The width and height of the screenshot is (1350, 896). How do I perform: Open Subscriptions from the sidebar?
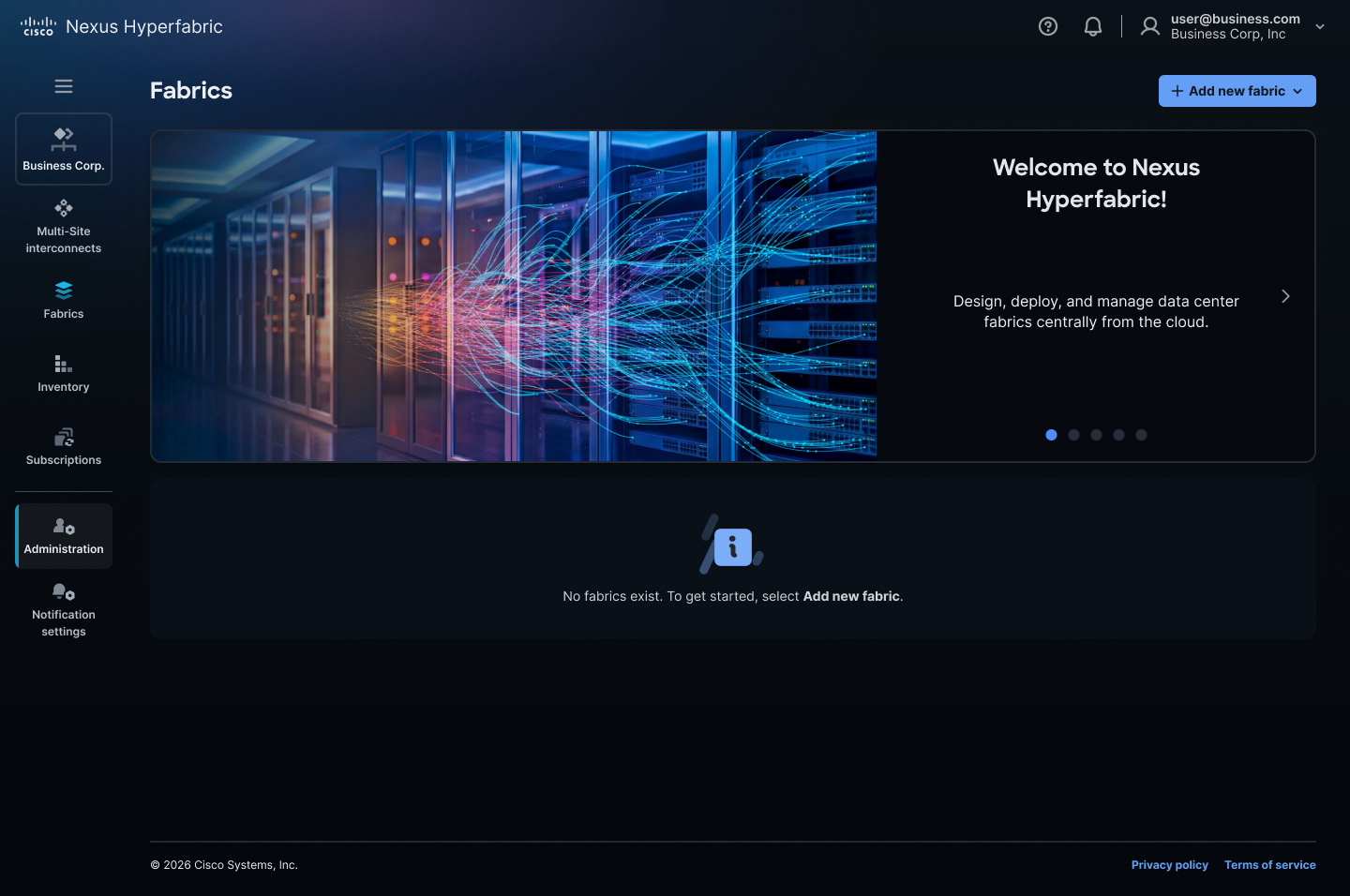(x=64, y=446)
